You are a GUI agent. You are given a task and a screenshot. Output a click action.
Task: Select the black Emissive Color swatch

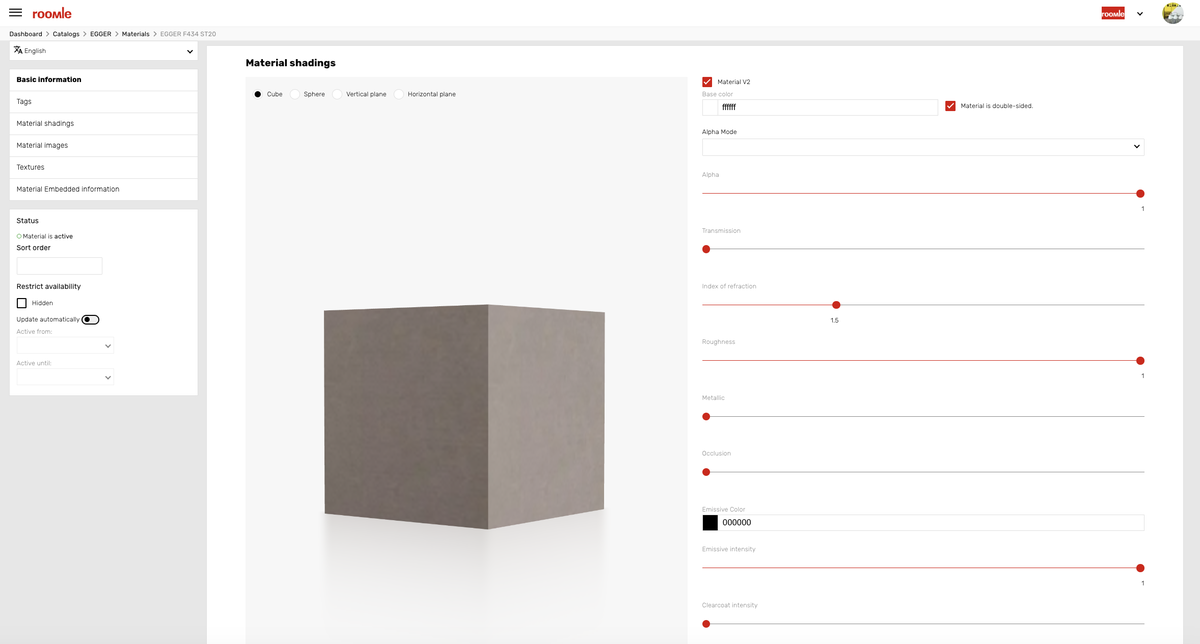point(711,522)
